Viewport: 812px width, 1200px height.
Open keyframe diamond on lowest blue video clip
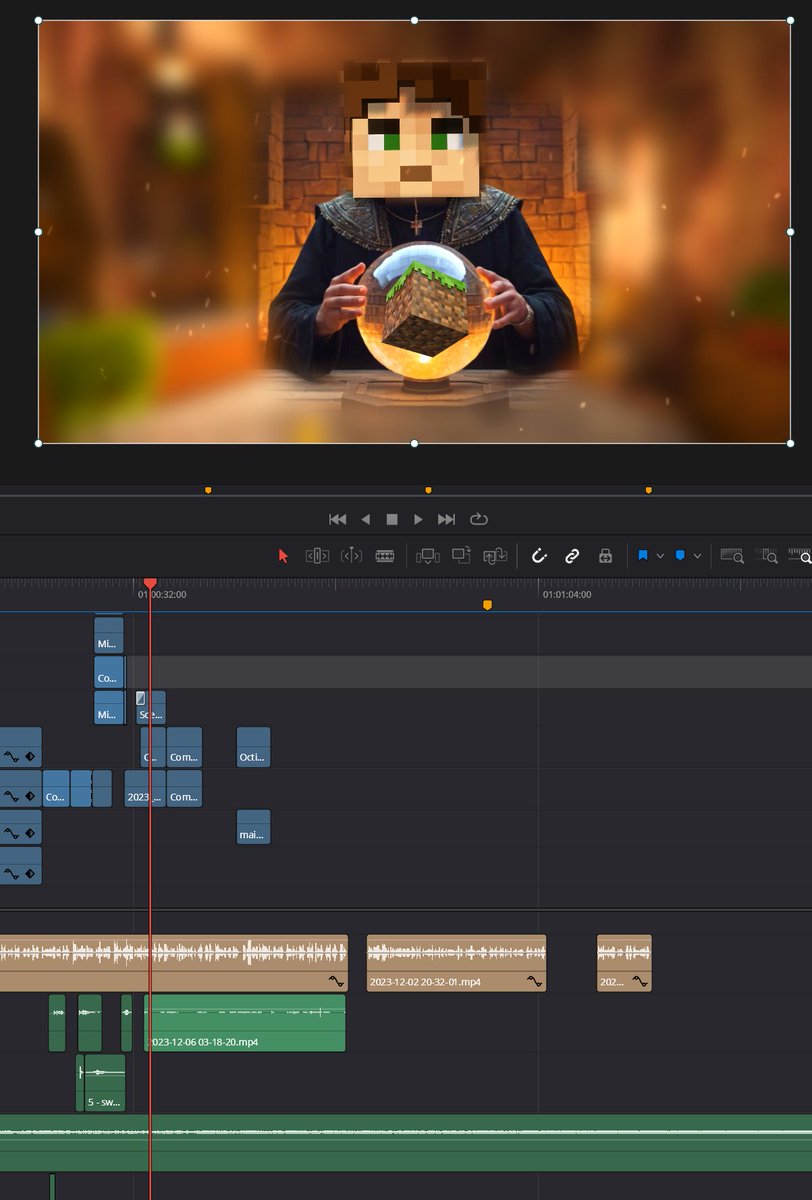(x=31, y=874)
